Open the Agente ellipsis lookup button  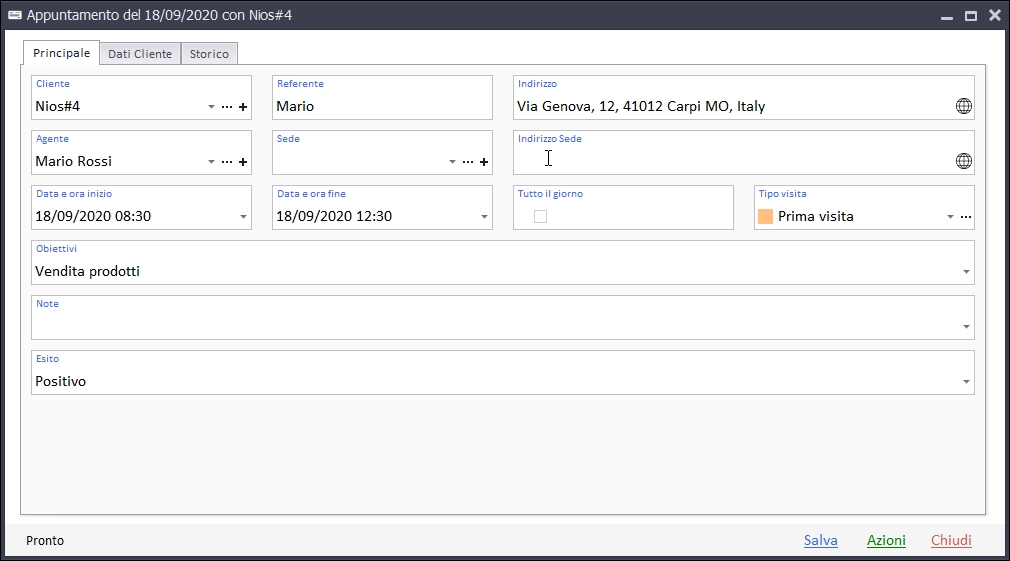point(227,162)
